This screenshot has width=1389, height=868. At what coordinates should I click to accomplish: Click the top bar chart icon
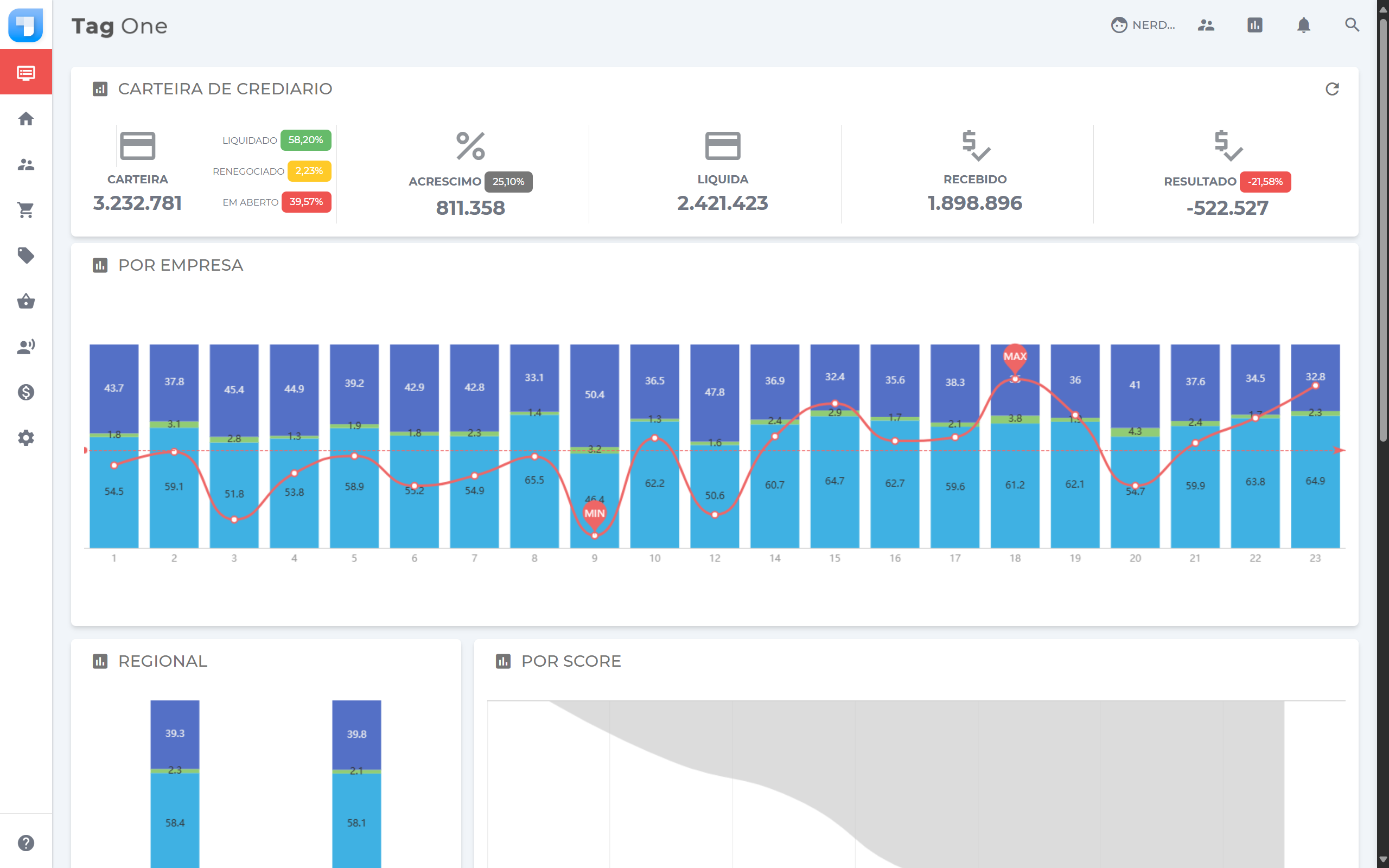(x=1254, y=25)
